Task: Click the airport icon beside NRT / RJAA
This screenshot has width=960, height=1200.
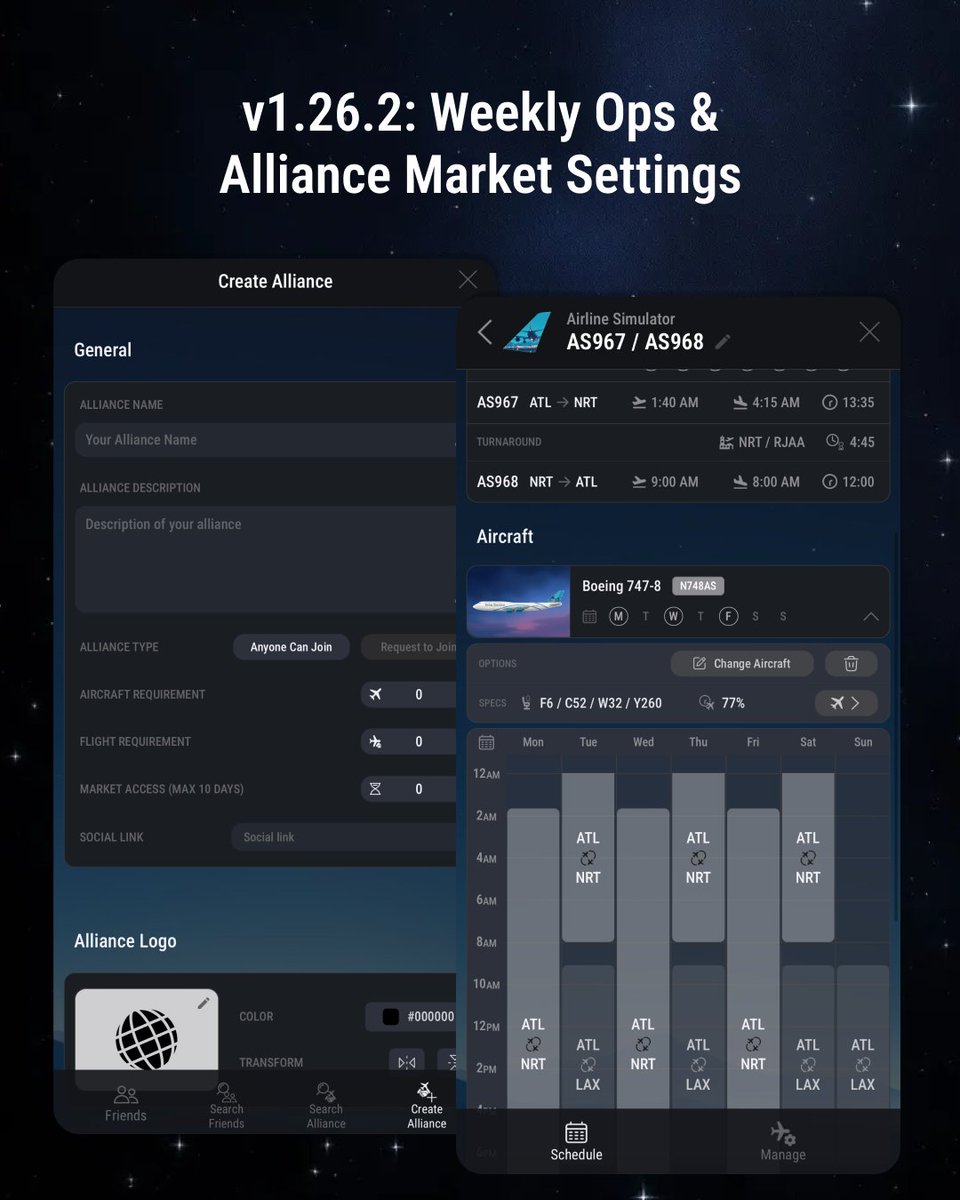Action: coord(727,442)
